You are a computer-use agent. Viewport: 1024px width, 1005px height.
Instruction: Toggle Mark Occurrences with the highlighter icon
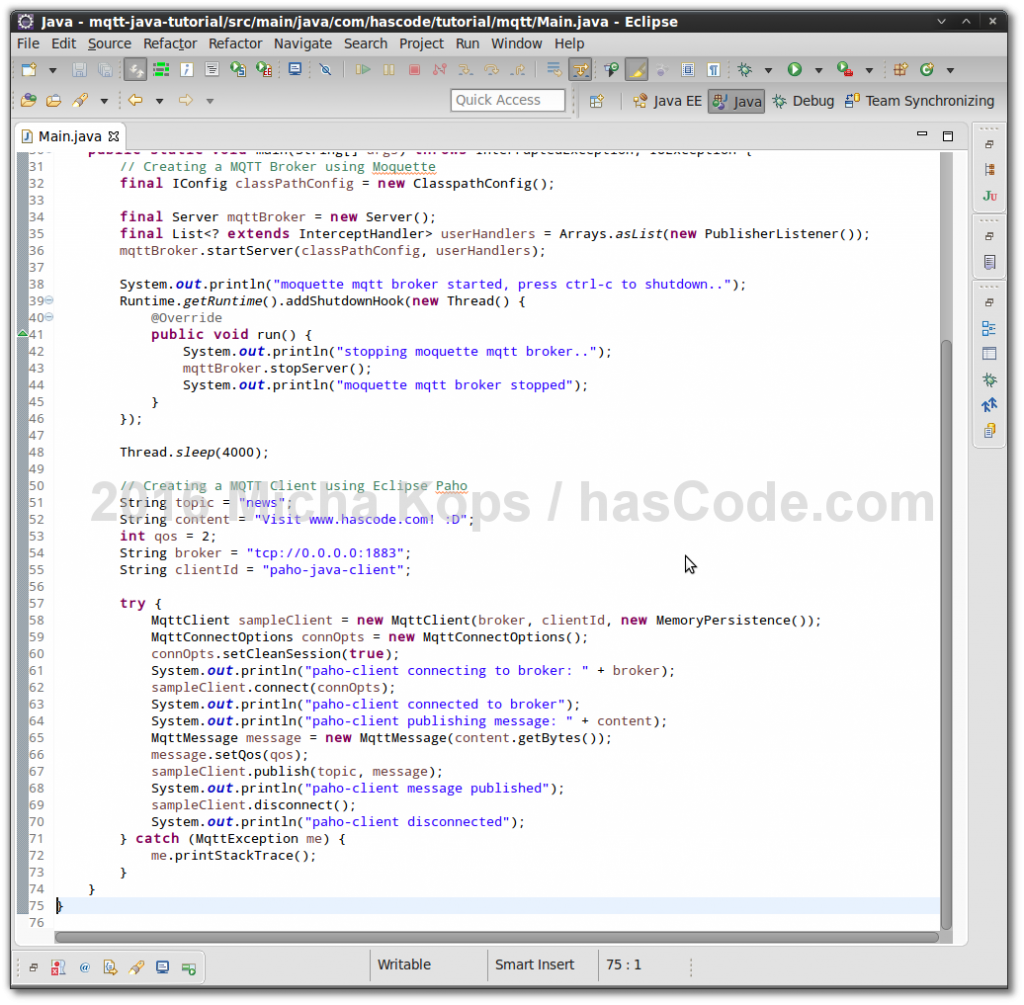click(637, 70)
